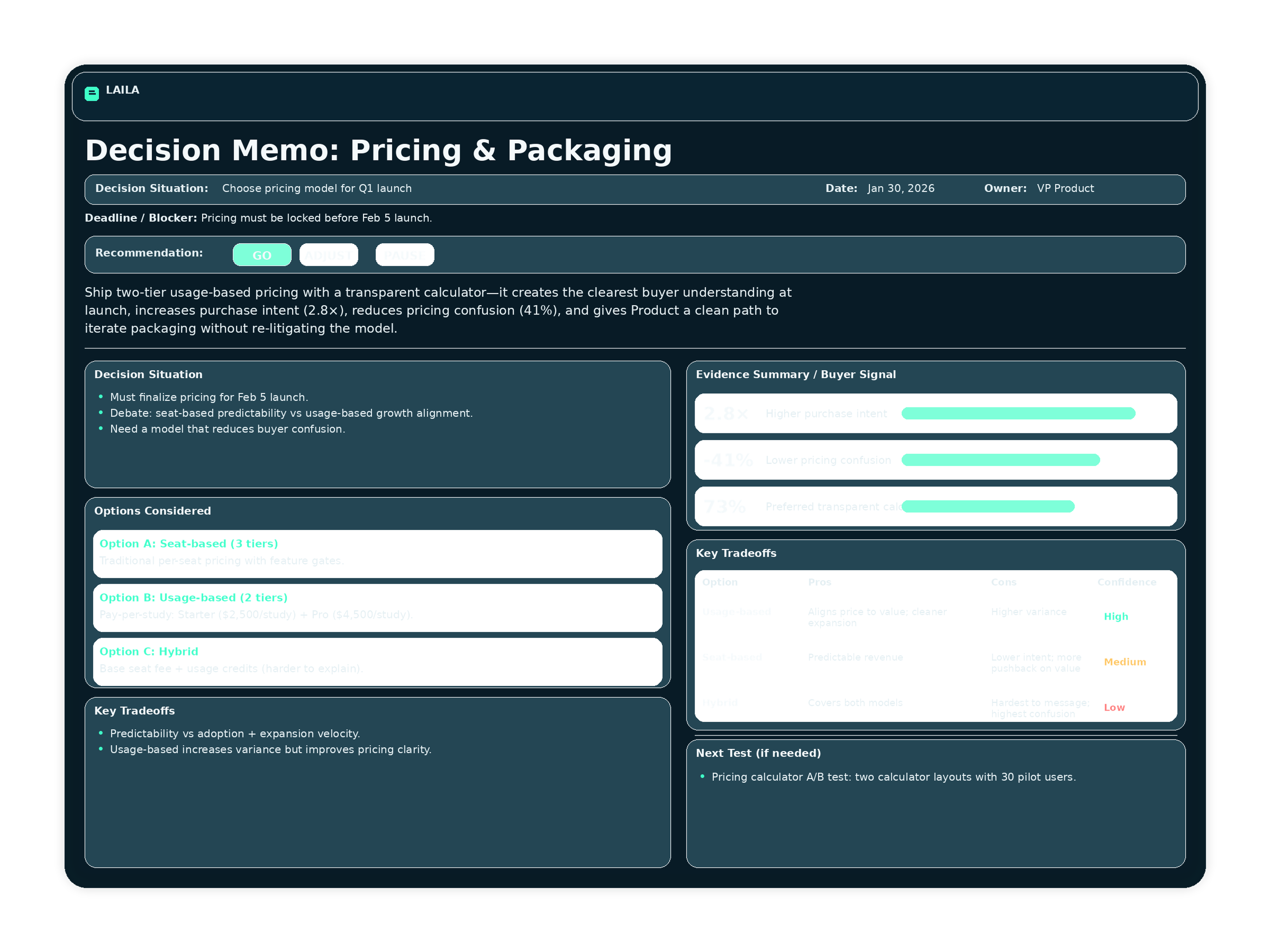Click the Low confidence label
Screen dimensions: 1270x952
(x=1114, y=708)
